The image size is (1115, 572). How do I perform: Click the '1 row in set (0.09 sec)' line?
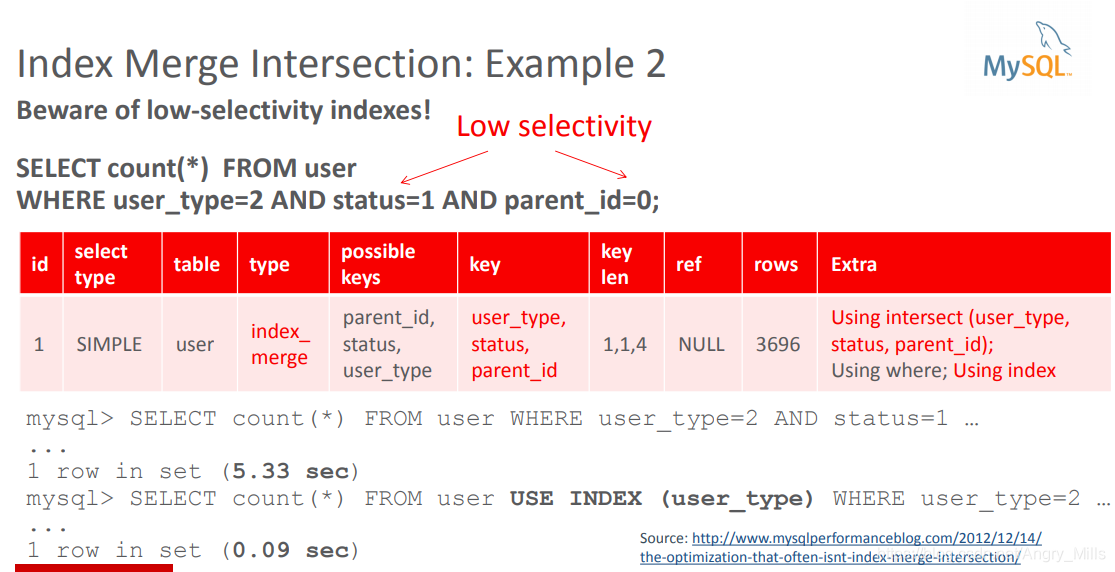click(x=193, y=551)
